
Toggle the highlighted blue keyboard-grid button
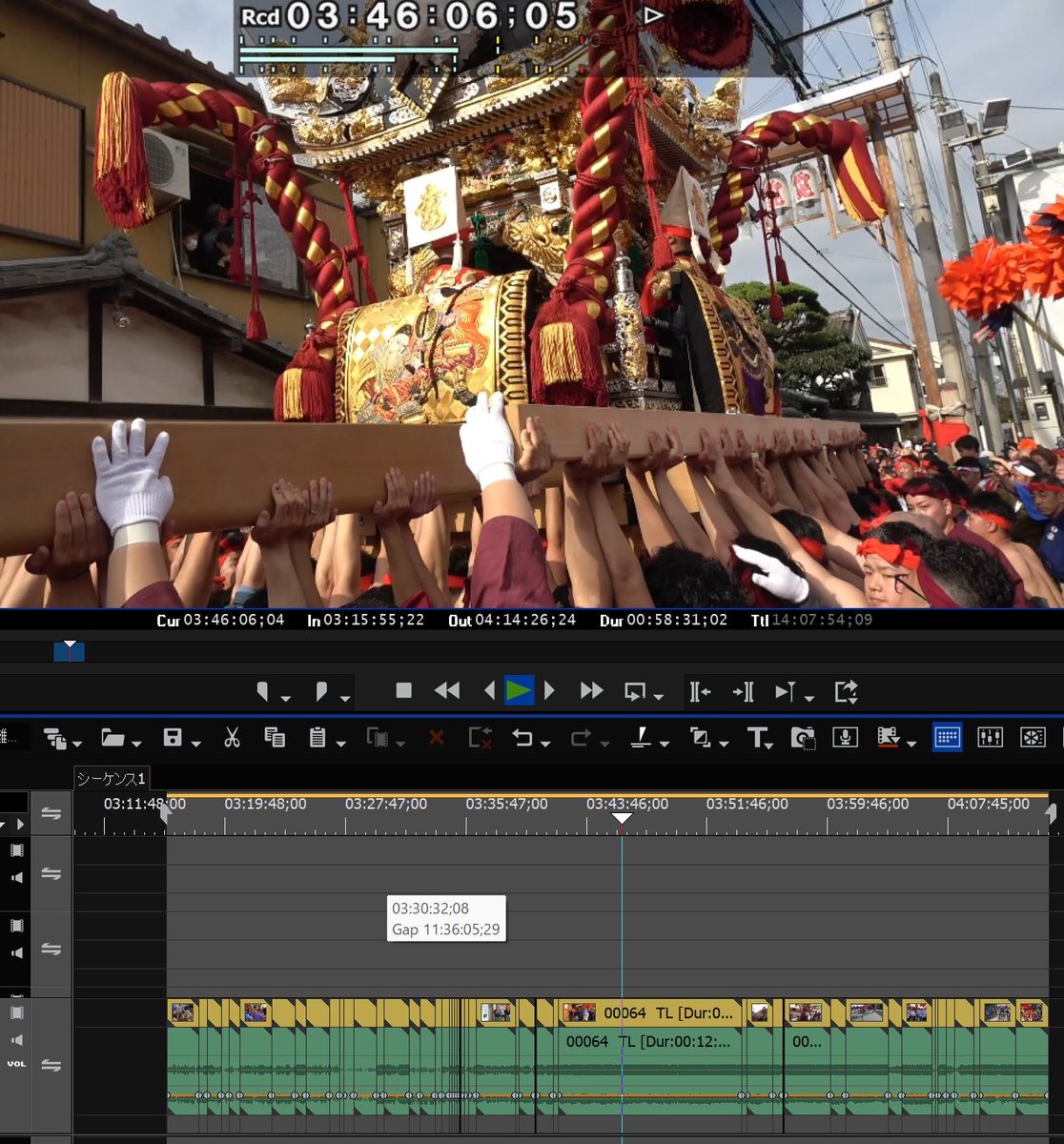coord(947,737)
